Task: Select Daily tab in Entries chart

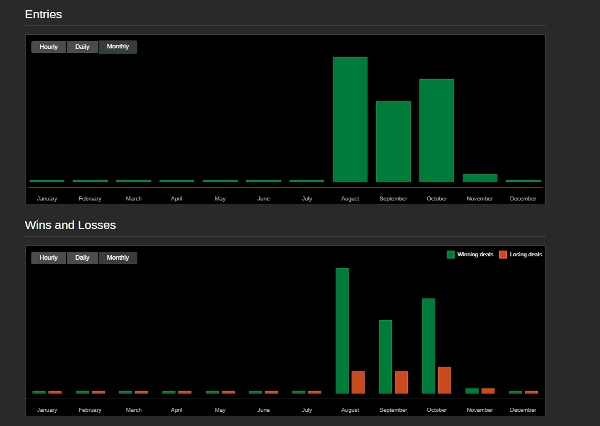Action: 82,47
